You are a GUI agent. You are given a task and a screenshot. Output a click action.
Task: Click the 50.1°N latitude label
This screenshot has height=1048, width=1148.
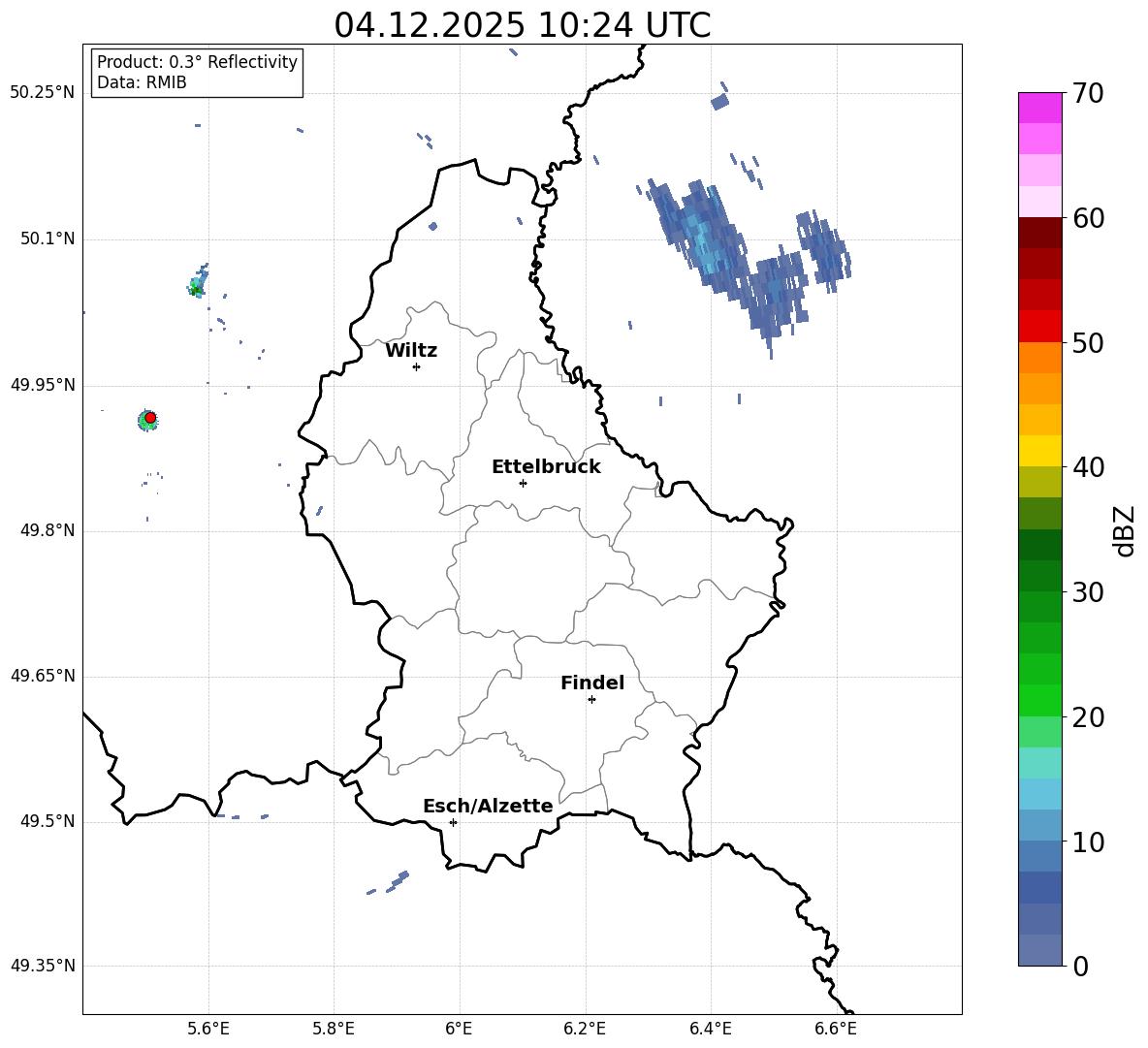[48, 239]
